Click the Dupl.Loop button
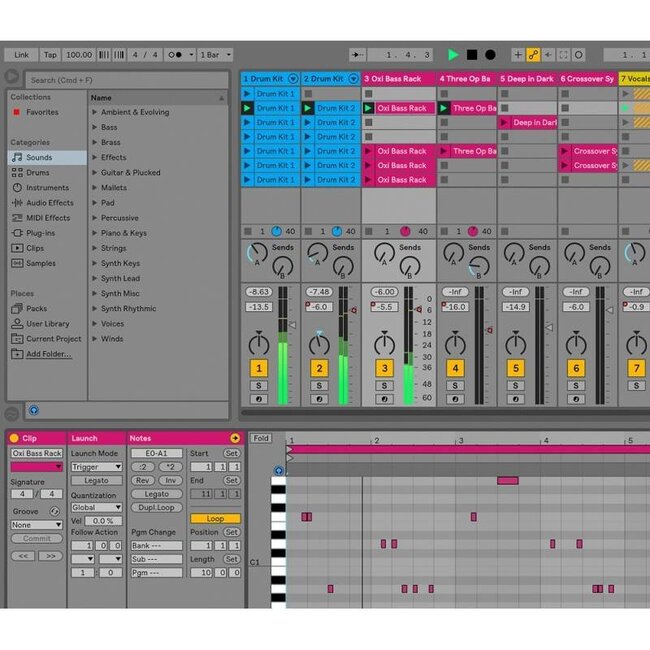650x650 pixels. [x=156, y=507]
